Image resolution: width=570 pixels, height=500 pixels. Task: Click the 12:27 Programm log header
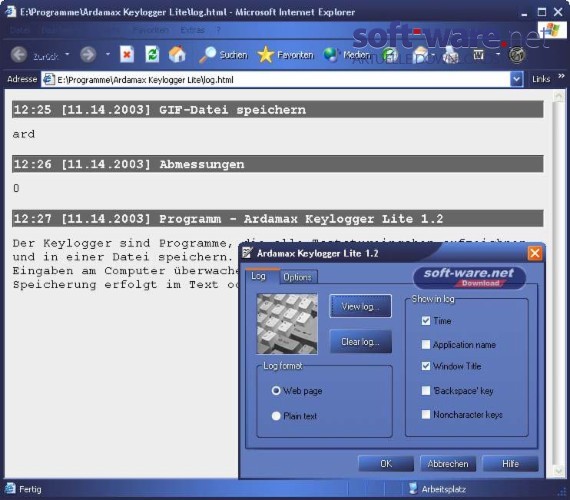tap(278, 219)
